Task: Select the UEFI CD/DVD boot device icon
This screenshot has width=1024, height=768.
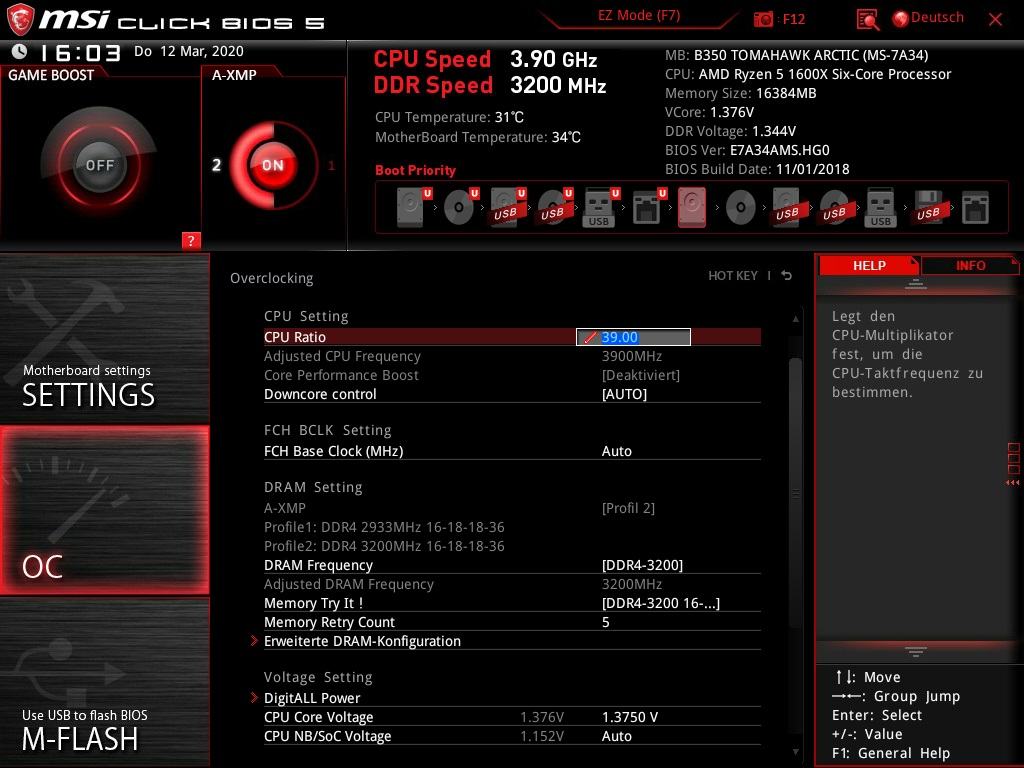Action: pos(461,207)
